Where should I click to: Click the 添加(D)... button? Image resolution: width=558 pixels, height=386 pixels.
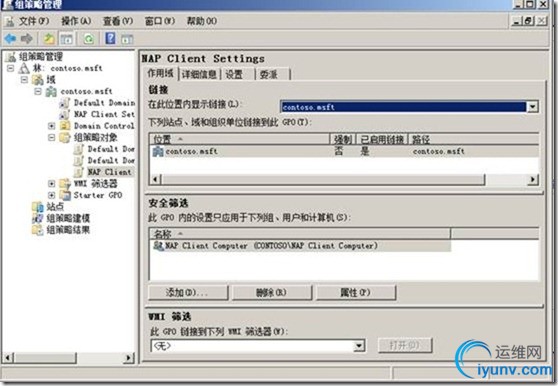(x=188, y=293)
